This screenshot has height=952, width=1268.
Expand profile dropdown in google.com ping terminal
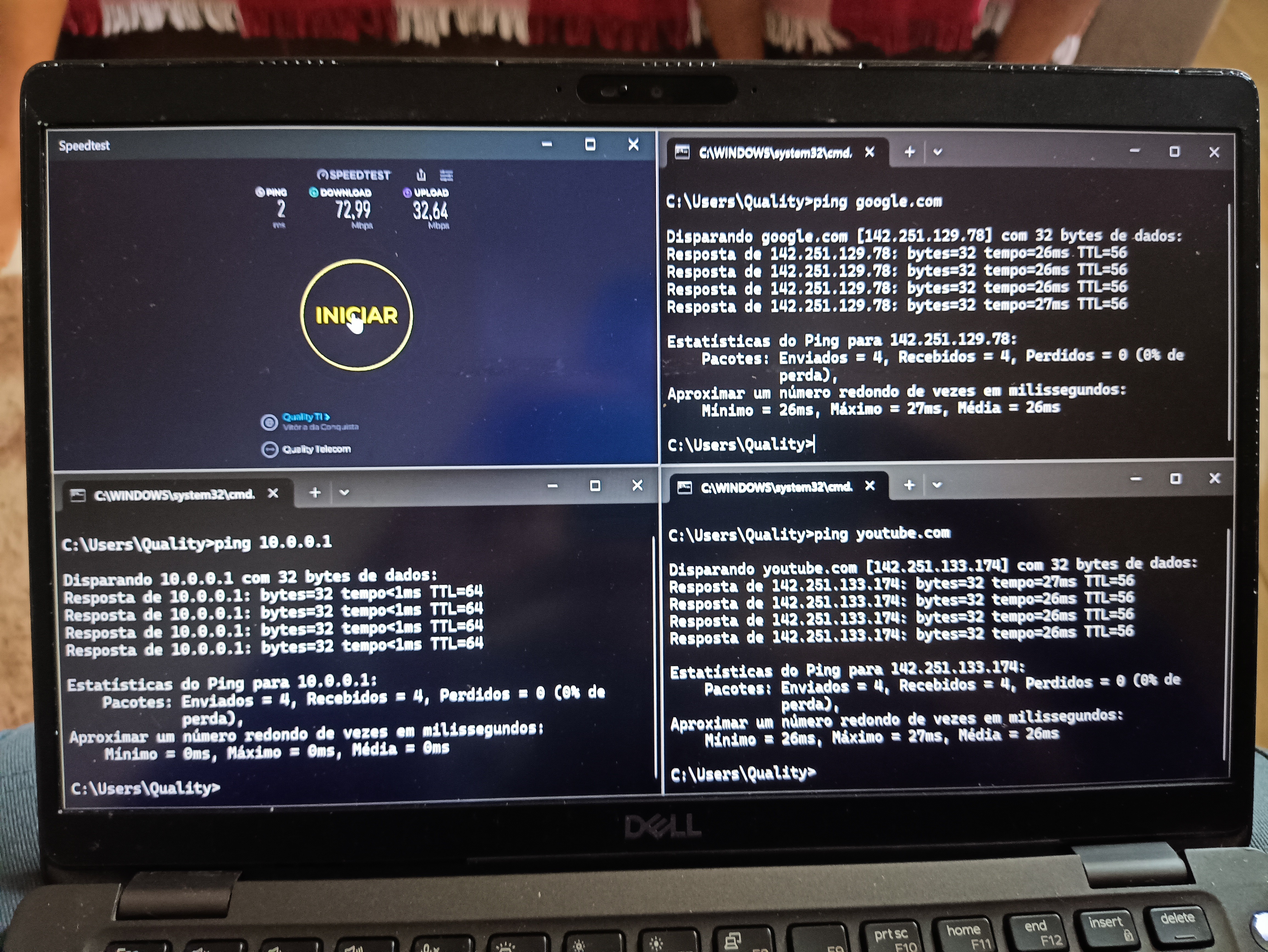938,152
